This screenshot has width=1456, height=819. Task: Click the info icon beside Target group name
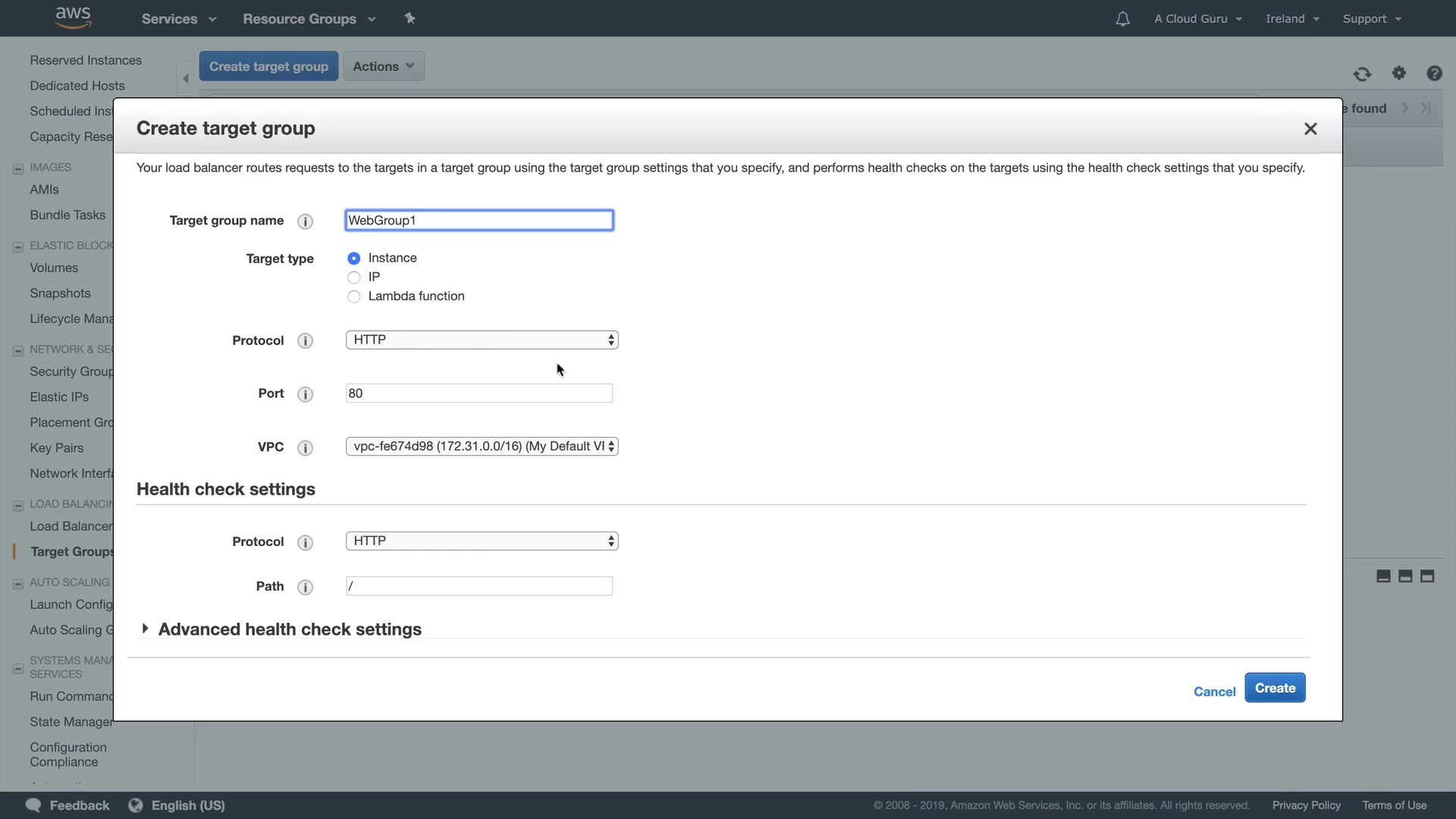(x=305, y=221)
